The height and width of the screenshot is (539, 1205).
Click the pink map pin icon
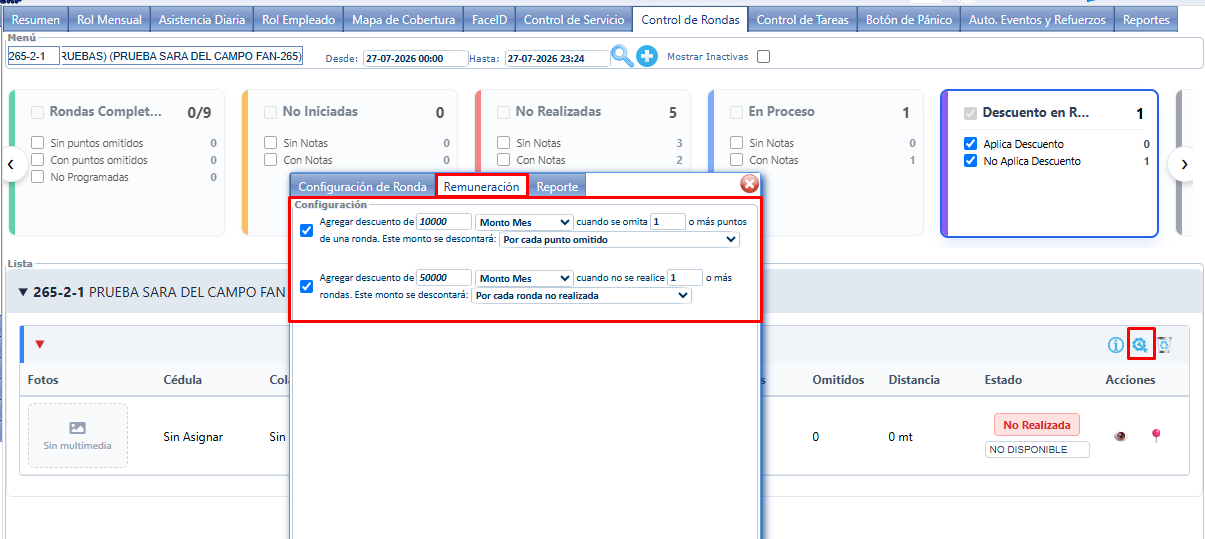(x=1155, y=435)
